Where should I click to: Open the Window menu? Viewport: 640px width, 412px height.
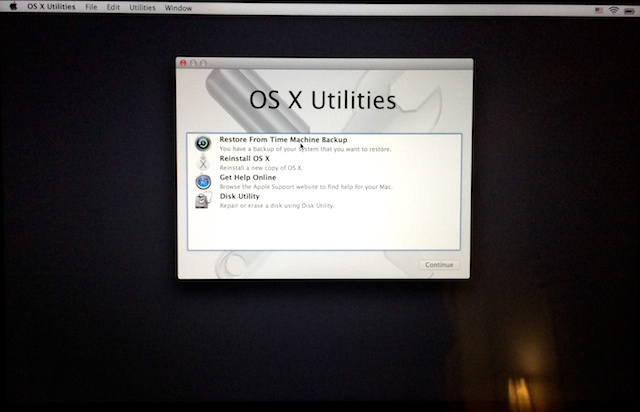pos(178,8)
